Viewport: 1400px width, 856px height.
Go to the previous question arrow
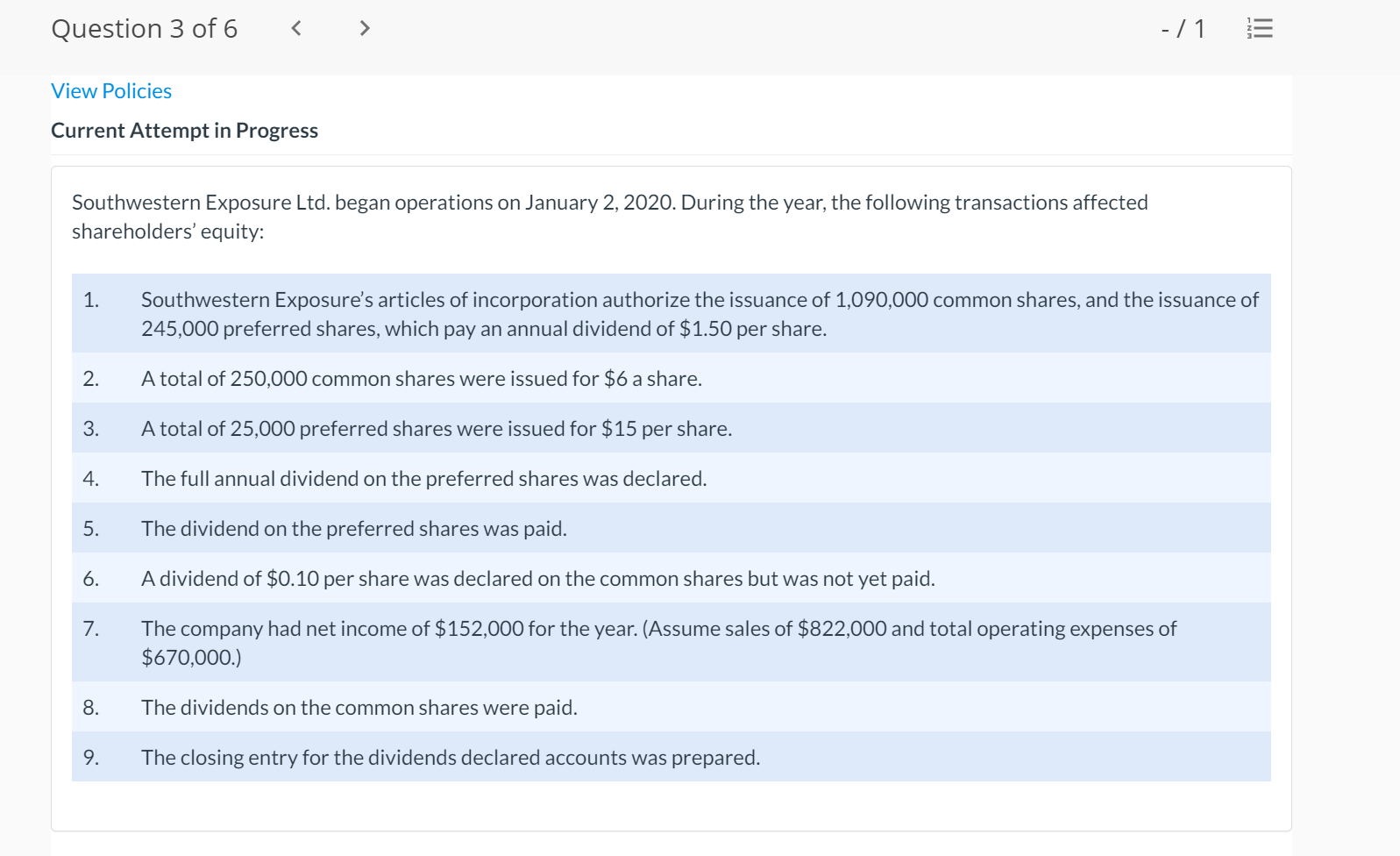(296, 29)
